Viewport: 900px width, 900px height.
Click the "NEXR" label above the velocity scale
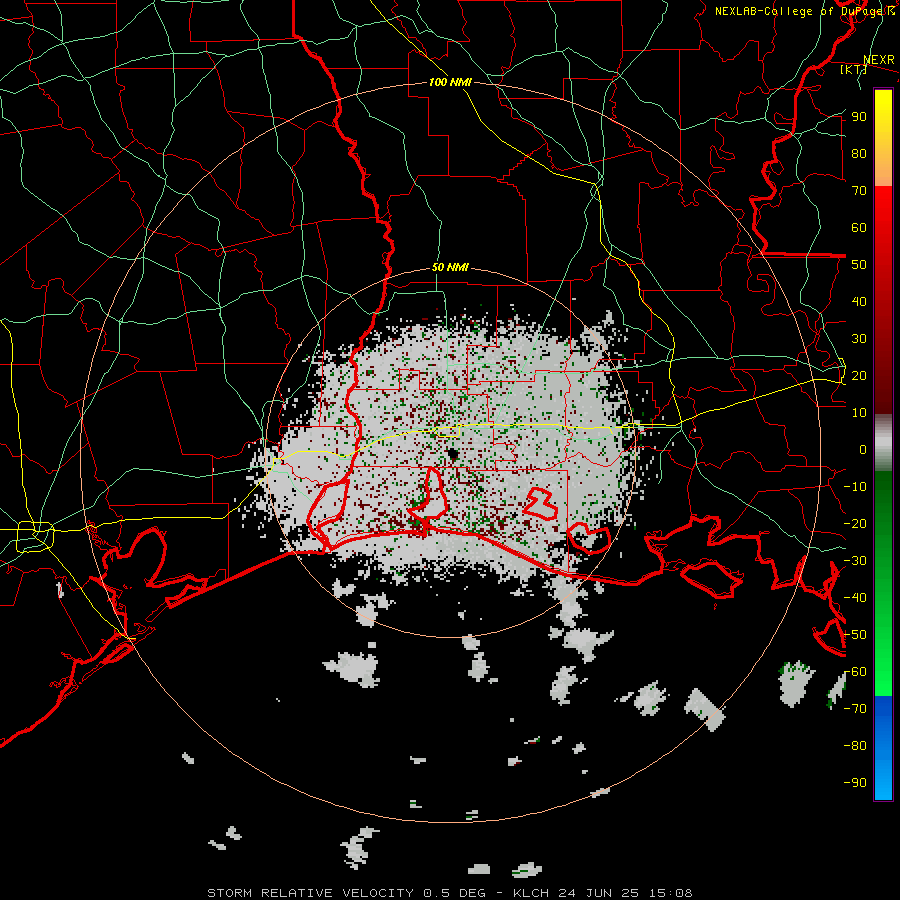(878, 60)
